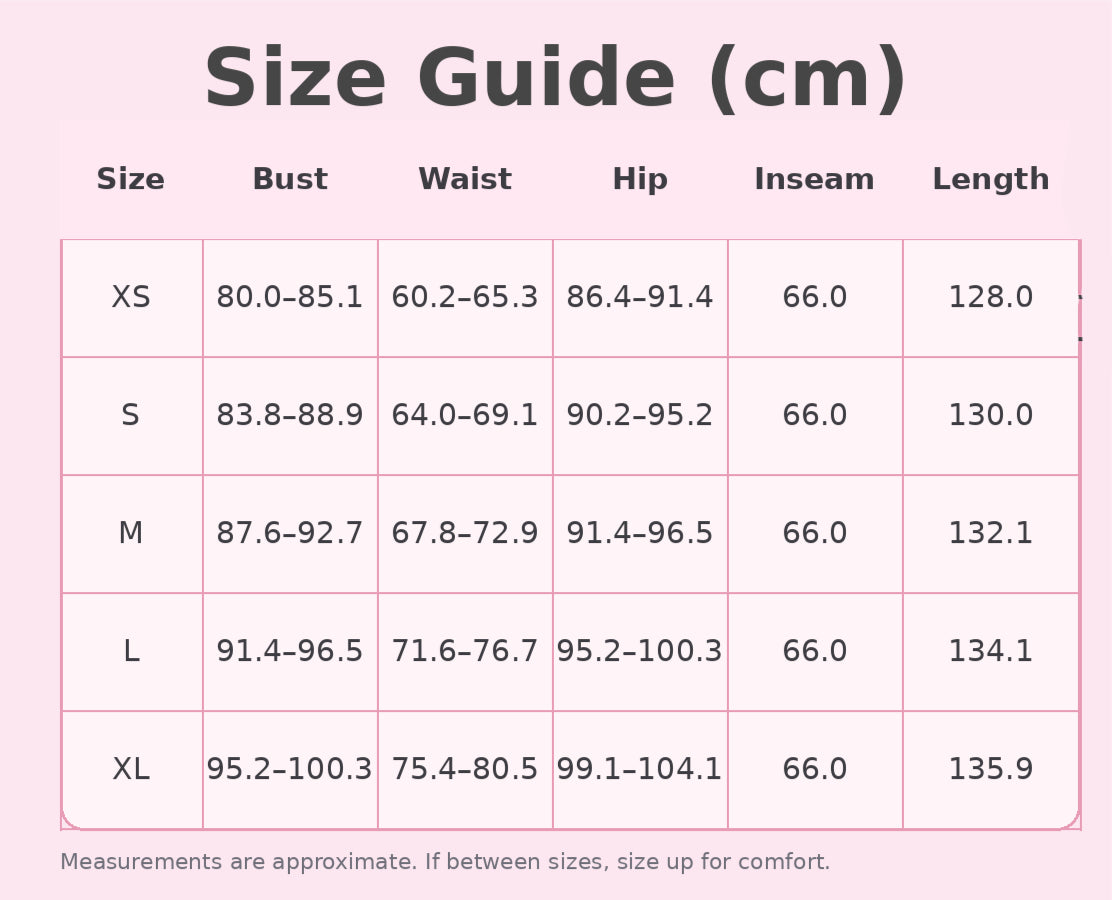Select the M size row label
This screenshot has height=900, width=1112.
131,534
